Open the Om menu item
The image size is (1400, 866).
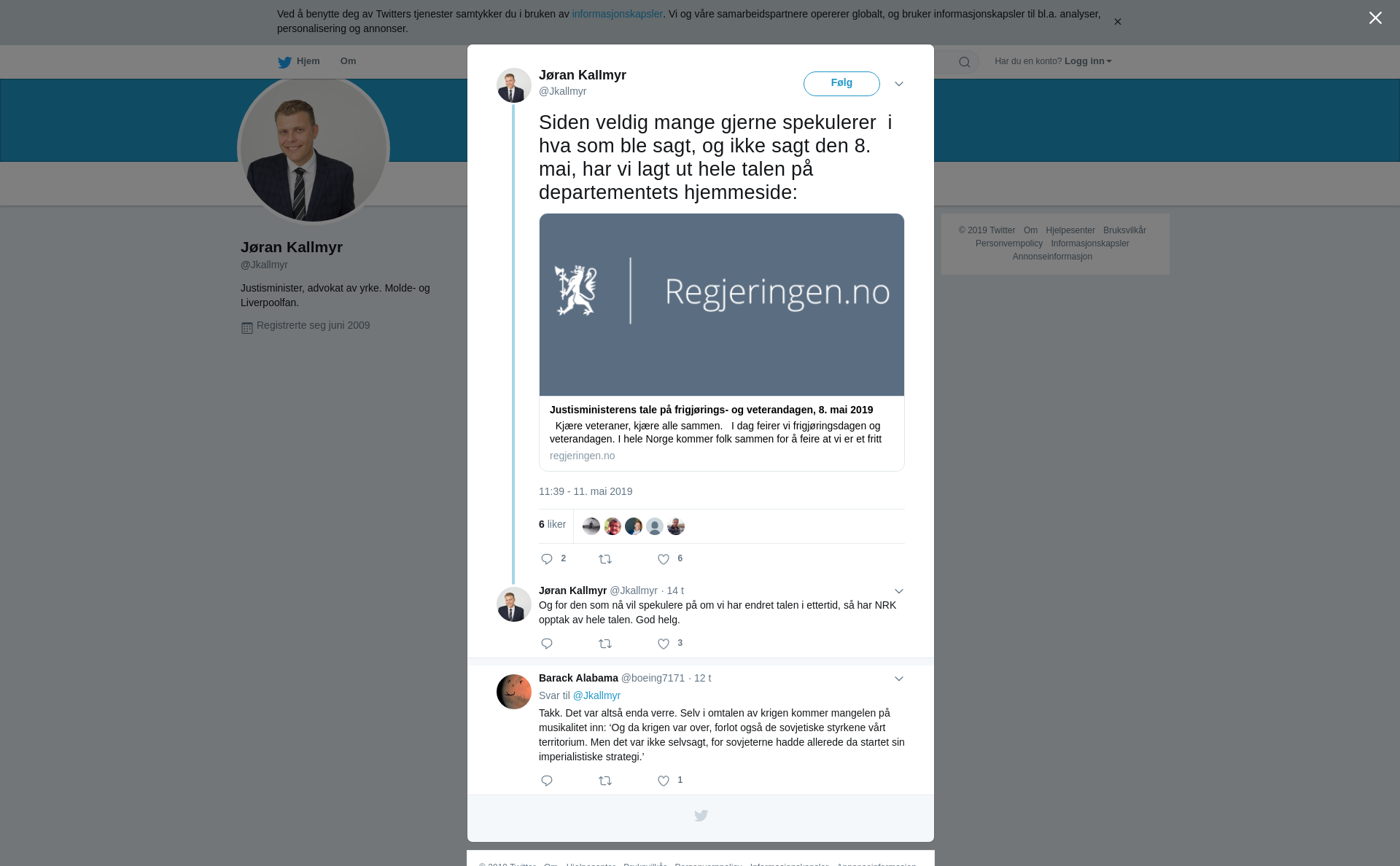tap(348, 61)
